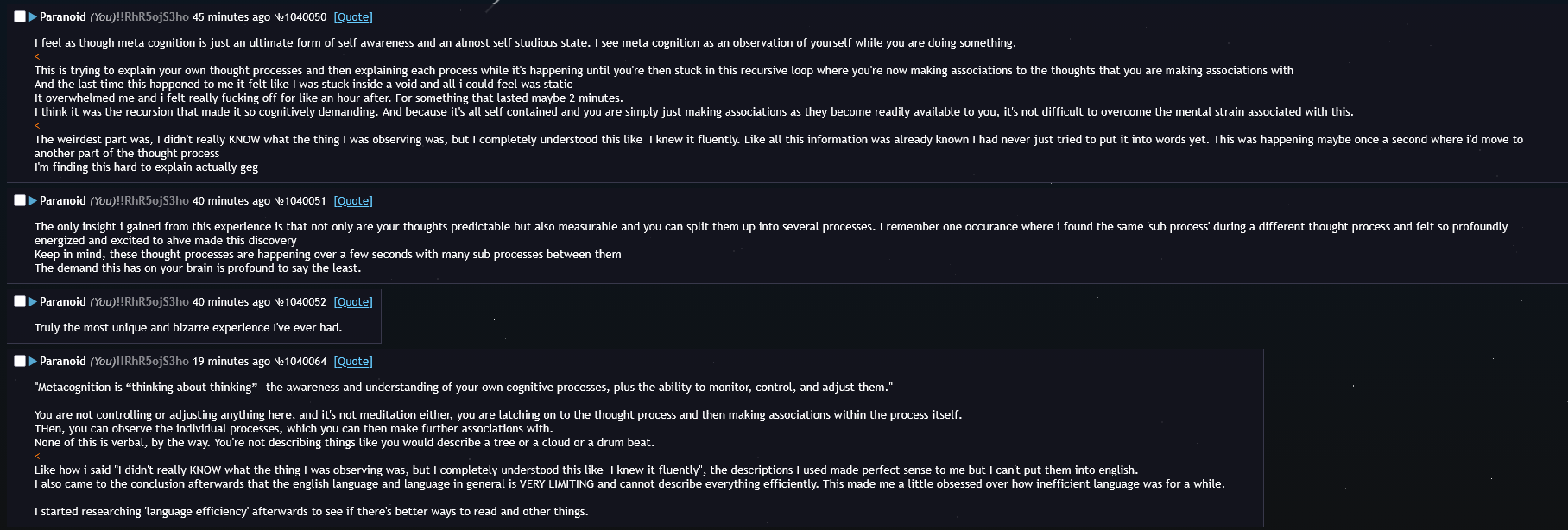The width and height of the screenshot is (1568, 530).
Task: Click the tripcode !!RhR5ojS3ho on post №1040064
Action: coord(152,362)
